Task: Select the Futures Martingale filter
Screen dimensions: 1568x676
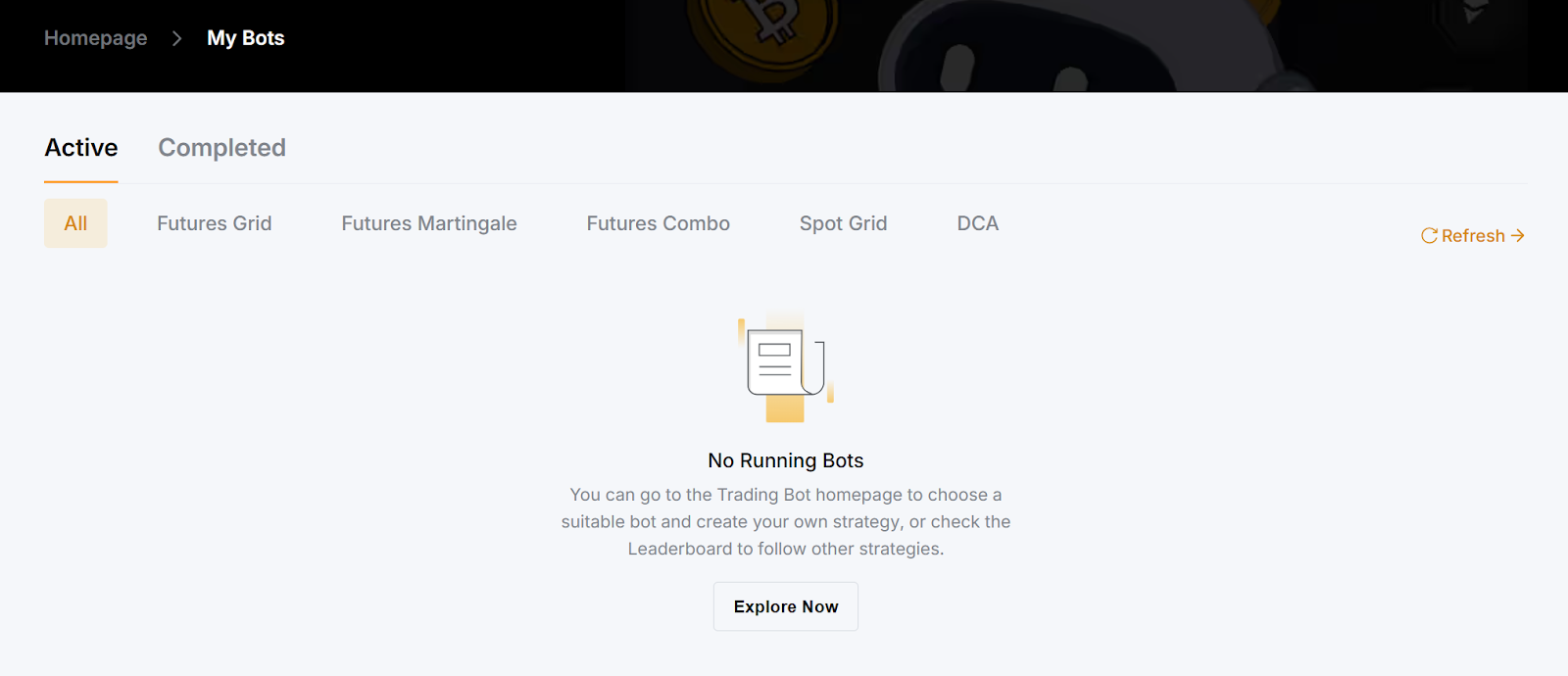Action: tap(429, 223)
